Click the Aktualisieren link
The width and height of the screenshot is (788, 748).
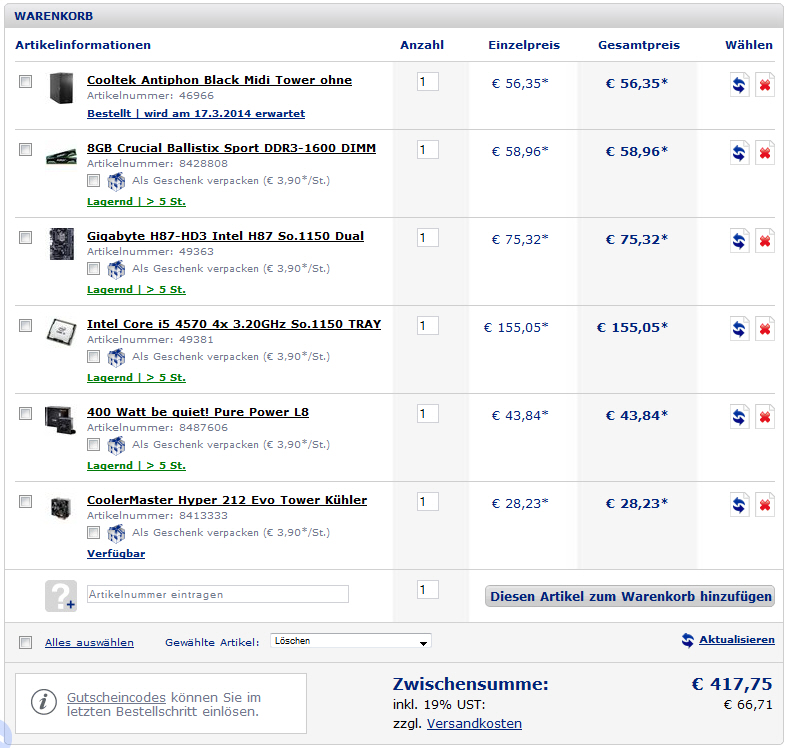(x=737, y=639)
